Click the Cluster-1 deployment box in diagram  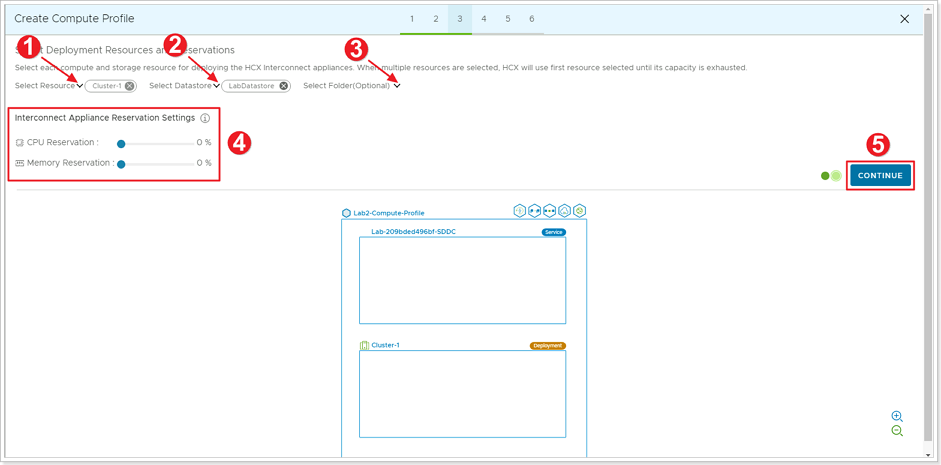click(x=462, y=394)
